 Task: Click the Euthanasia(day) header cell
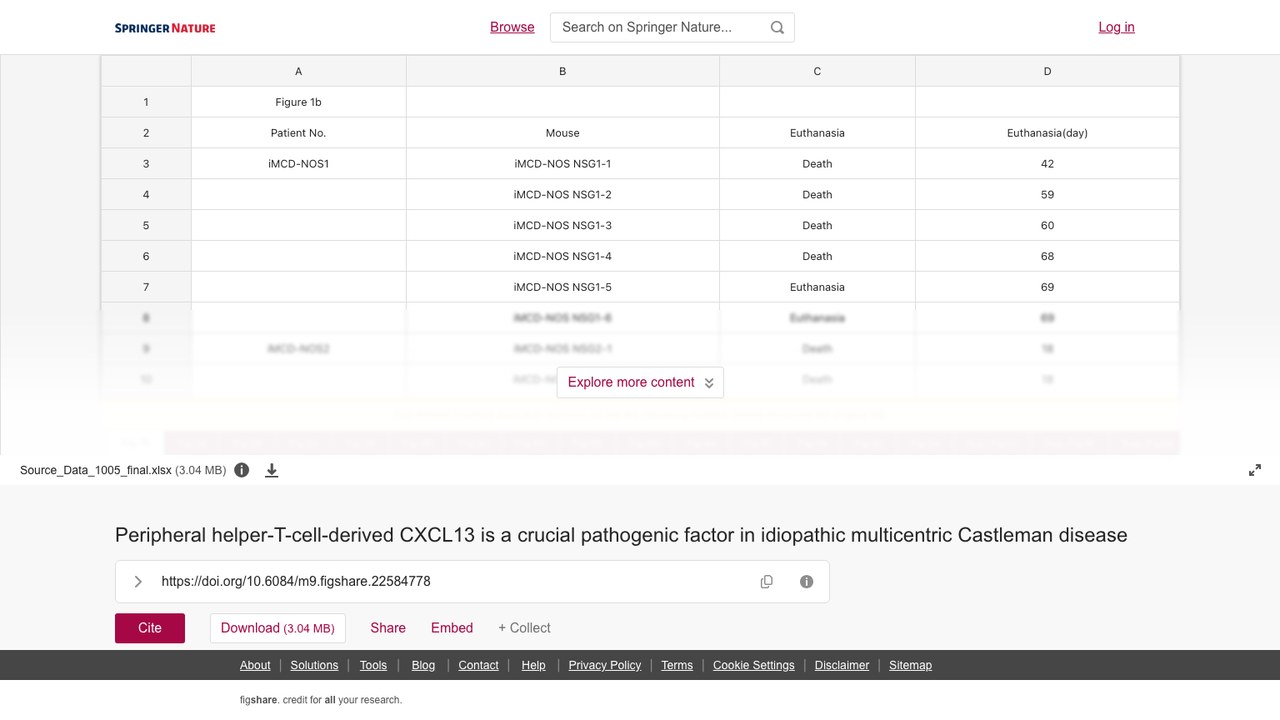point(1047,133)
